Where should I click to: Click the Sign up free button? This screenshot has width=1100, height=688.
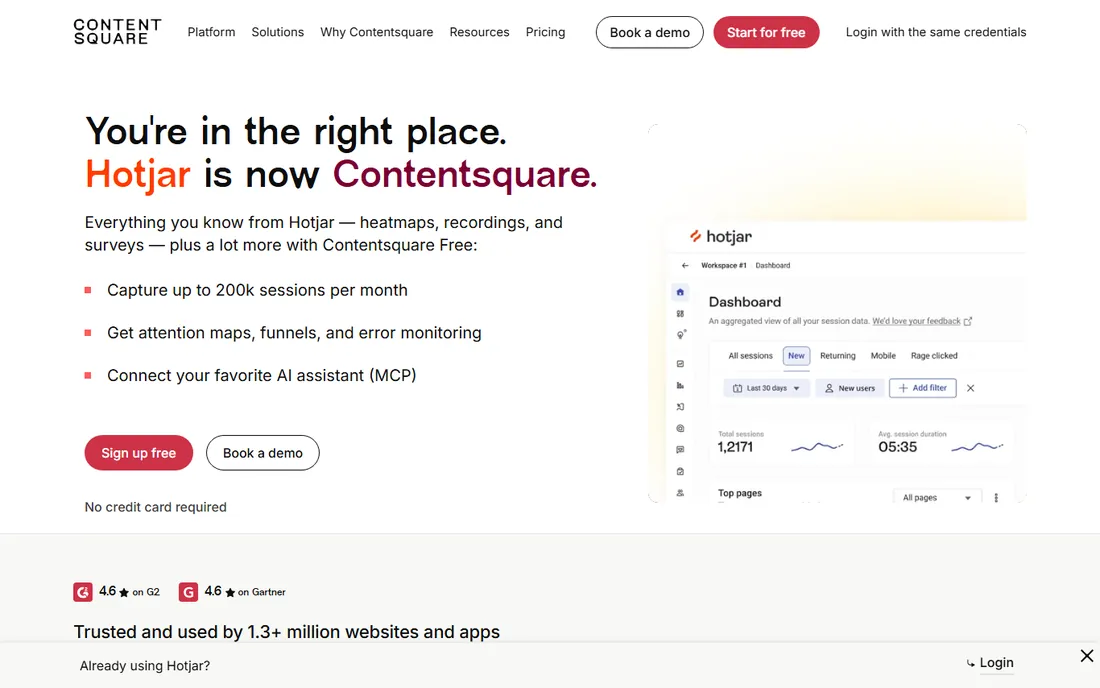pos(139,453)
